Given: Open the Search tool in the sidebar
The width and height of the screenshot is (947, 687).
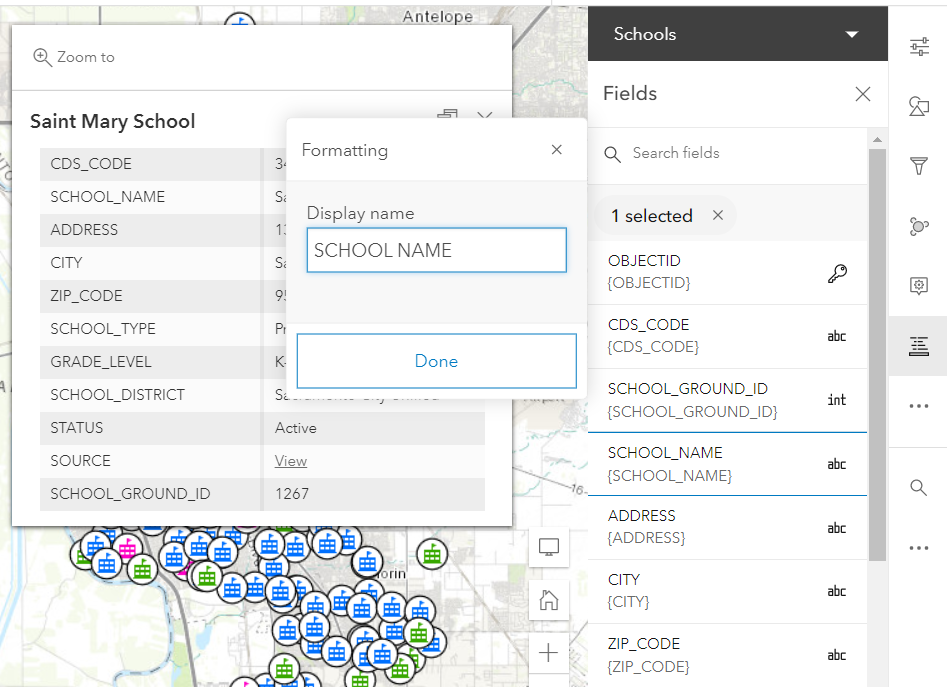Looking at the screenshot, I should click(918, 488).
